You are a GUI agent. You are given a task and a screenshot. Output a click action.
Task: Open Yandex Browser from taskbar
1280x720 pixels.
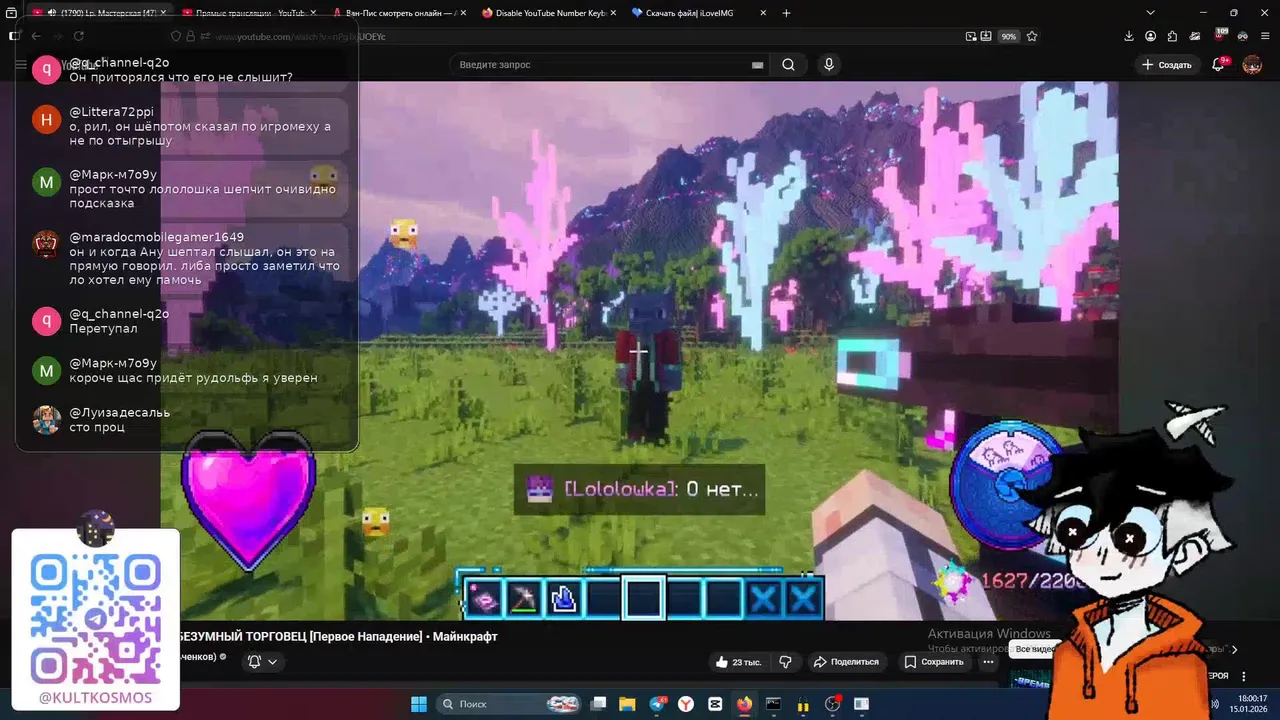(687, 704)
